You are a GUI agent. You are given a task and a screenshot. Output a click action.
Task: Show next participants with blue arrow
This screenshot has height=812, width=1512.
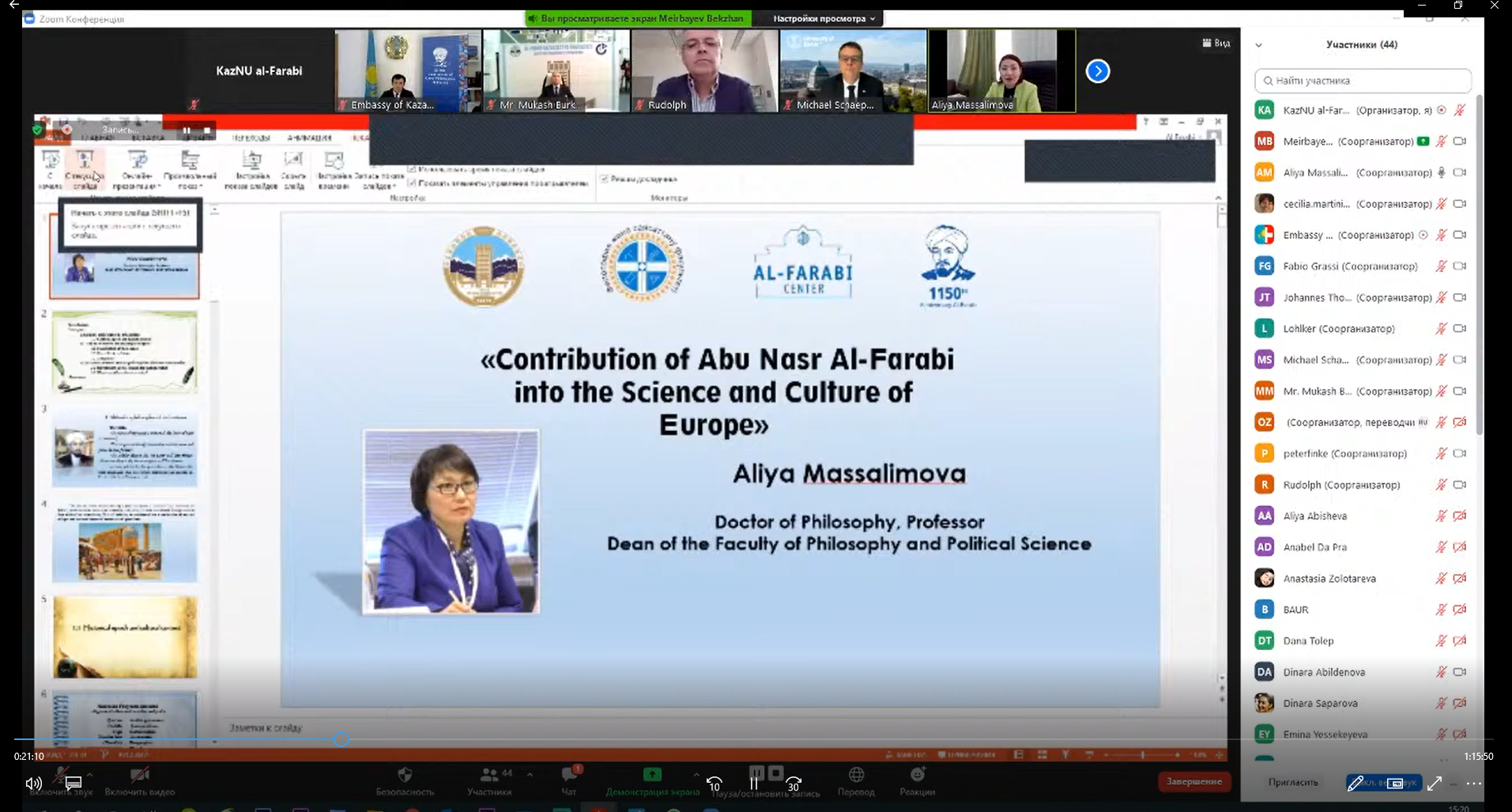tap(1097, 71)
